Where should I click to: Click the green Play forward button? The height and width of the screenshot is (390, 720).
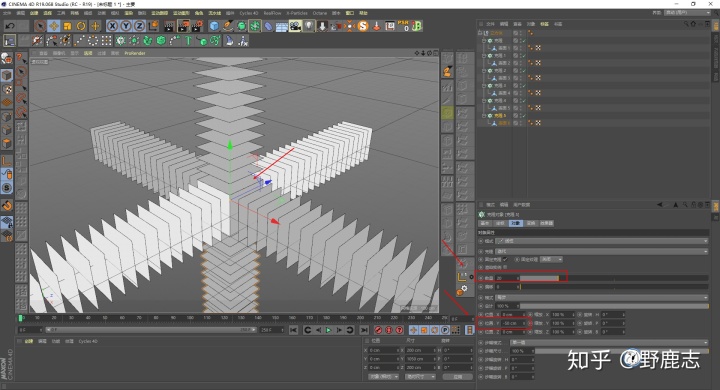coord(328,330)
